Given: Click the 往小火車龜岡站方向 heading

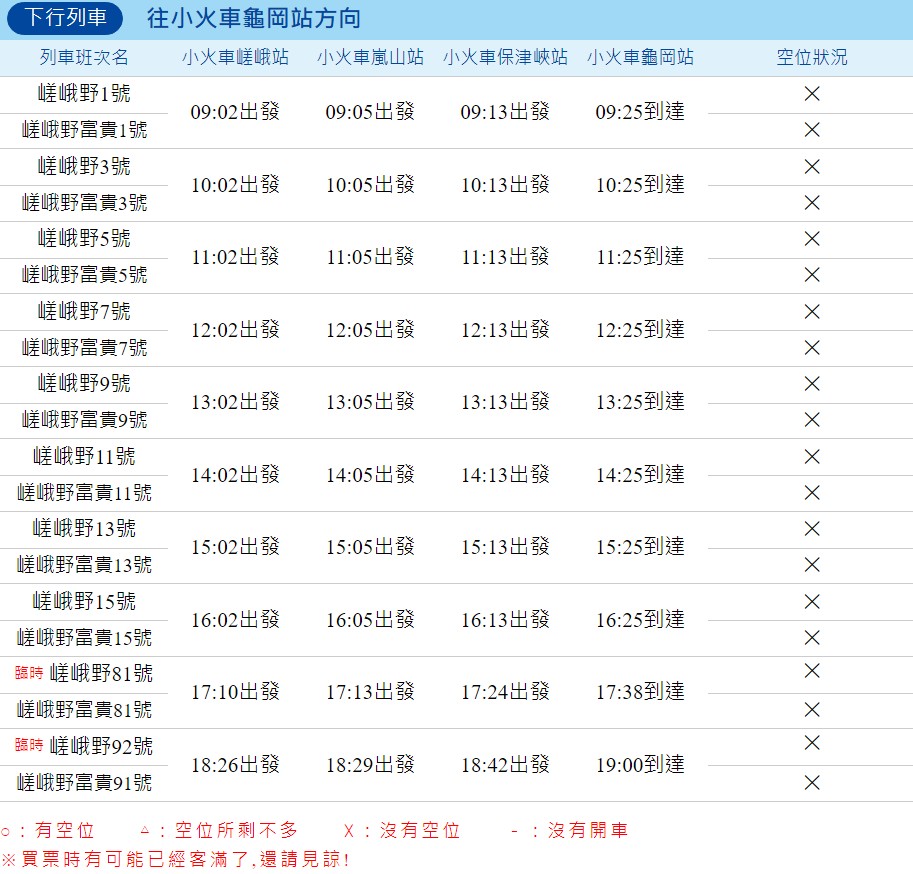Looking at the screenshot, I should click(x=254, y=18).
